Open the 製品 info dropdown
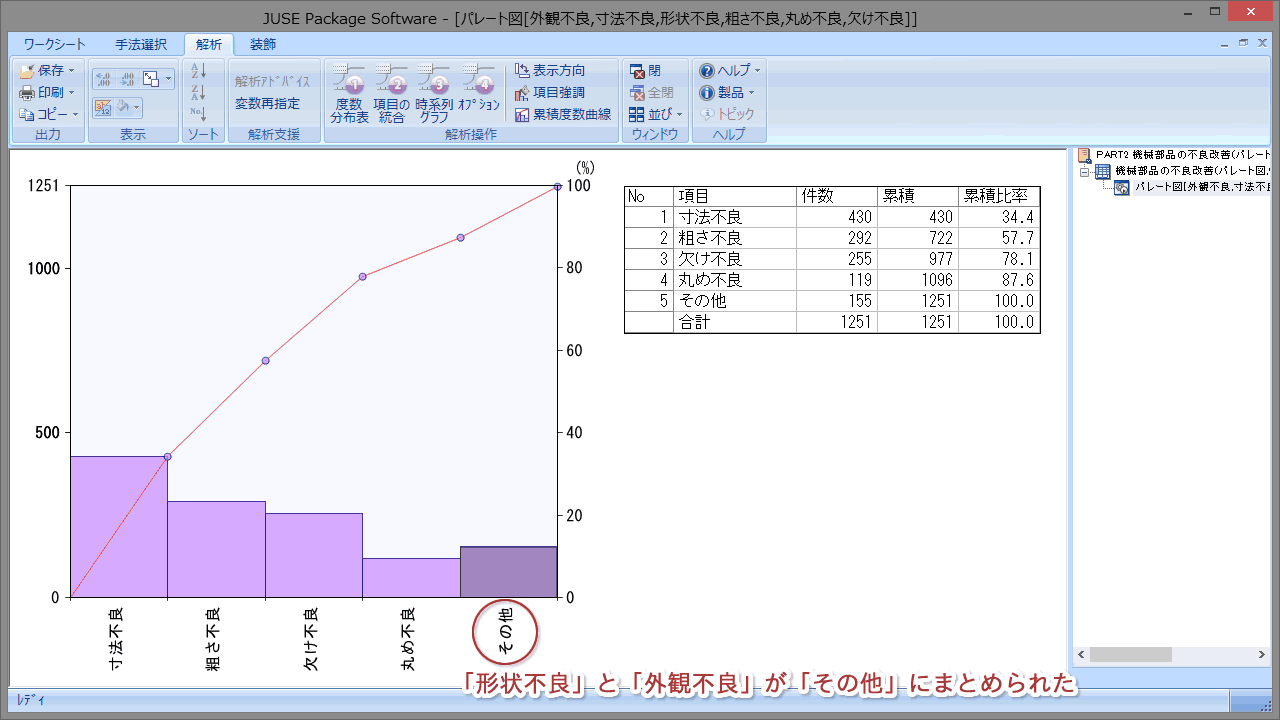The width and height of the screenshot is (1280, 720). 727,92
